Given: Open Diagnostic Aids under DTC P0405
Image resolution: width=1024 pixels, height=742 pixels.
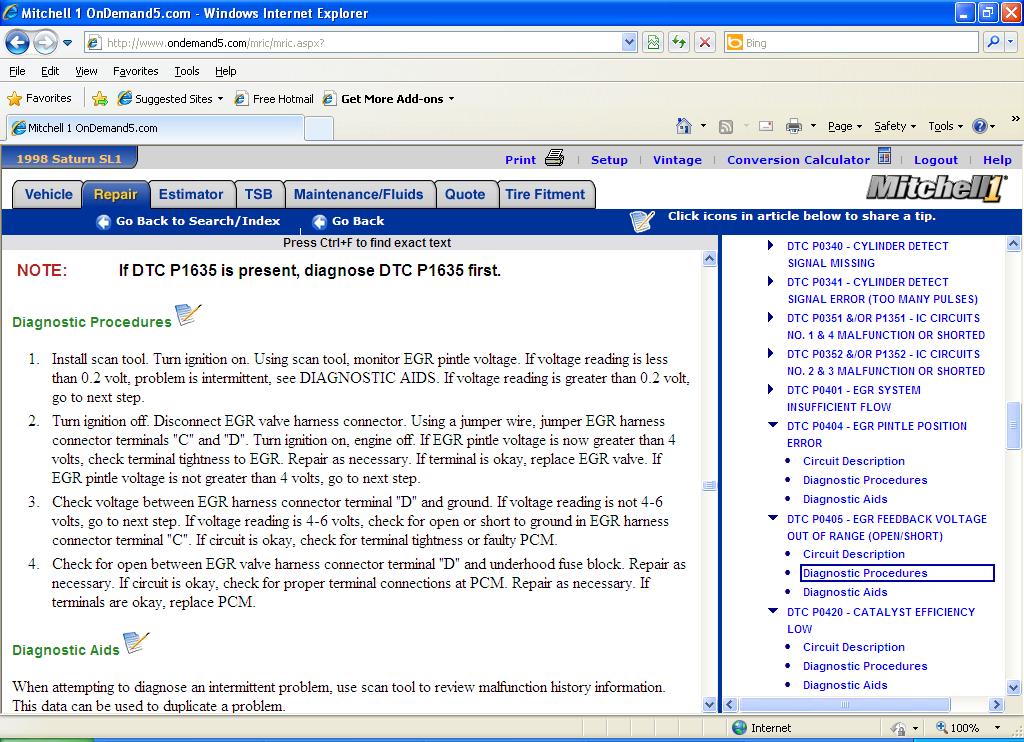Looking at the screenshot, I should click(x=845, y=592).
